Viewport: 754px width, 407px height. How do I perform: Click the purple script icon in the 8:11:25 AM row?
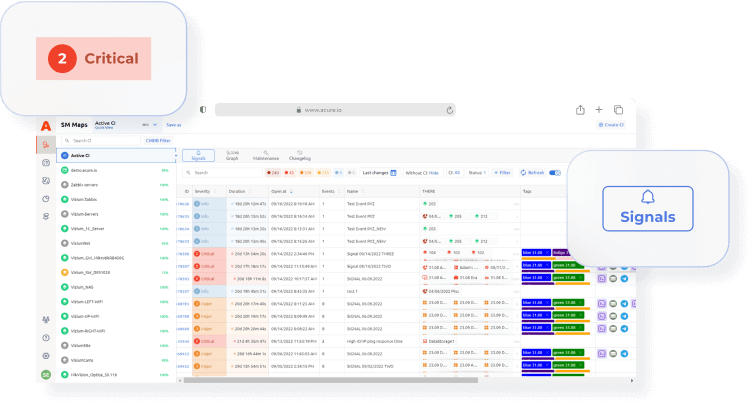[602, 304]
